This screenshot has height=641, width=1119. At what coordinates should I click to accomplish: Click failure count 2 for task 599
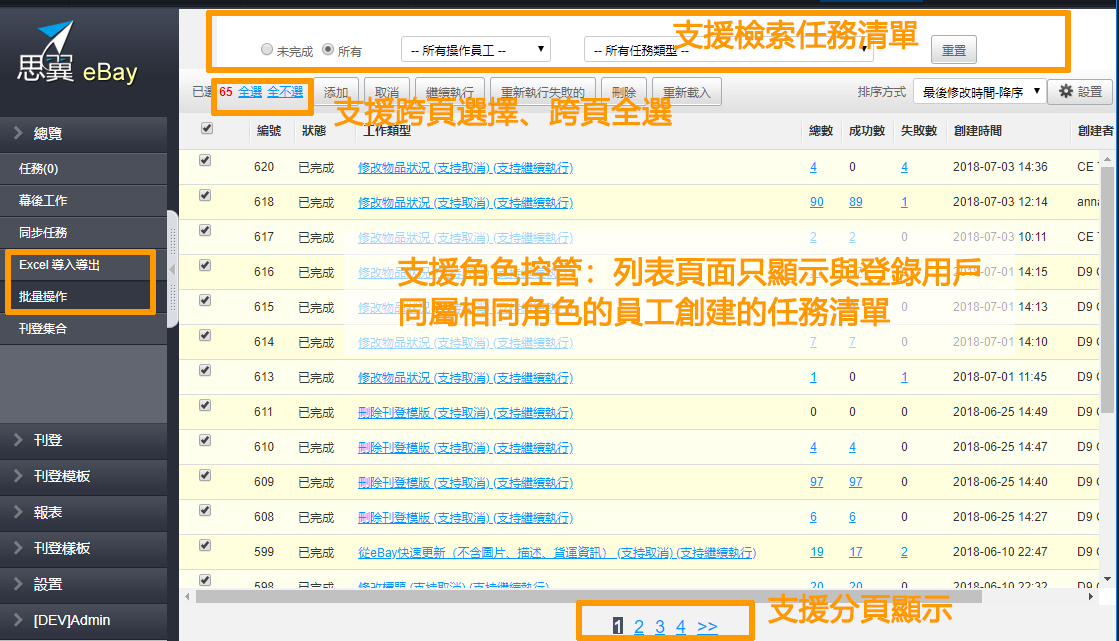(x=904, y=552)
